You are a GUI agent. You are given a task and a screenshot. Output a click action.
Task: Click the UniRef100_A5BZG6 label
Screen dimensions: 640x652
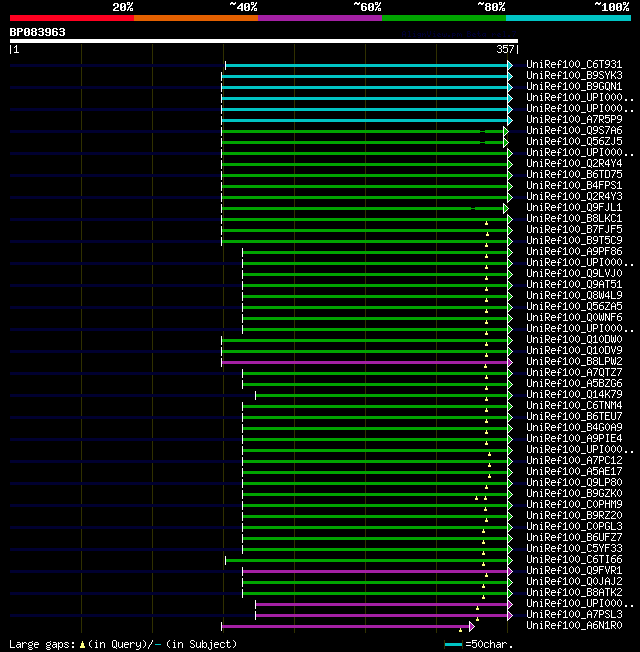(x=574, y=383)
